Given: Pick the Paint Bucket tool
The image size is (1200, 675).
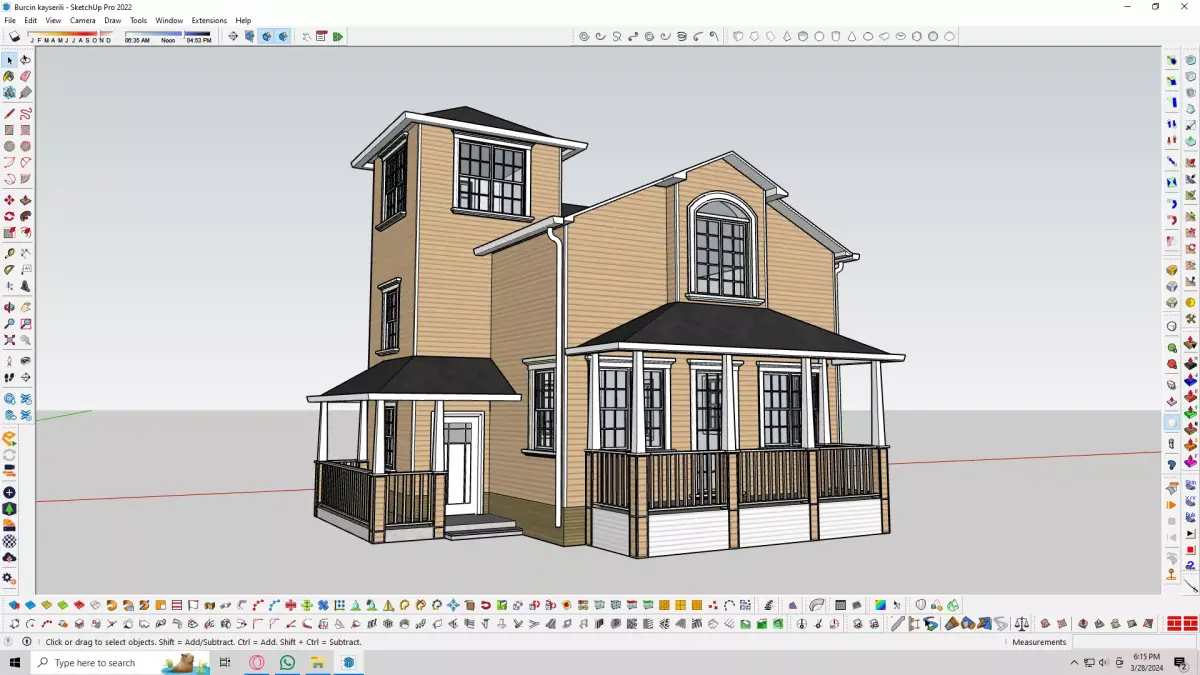Looking at the screenshot, I should [x=9, y=76].
